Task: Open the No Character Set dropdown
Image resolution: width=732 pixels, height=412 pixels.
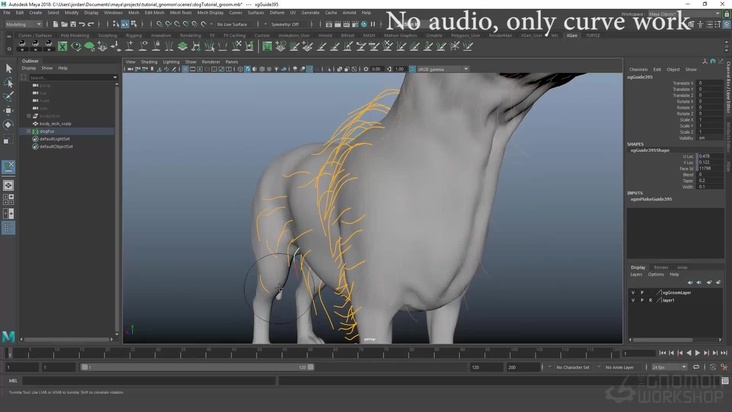Action: pyautogui.click(x=573, y=367)
